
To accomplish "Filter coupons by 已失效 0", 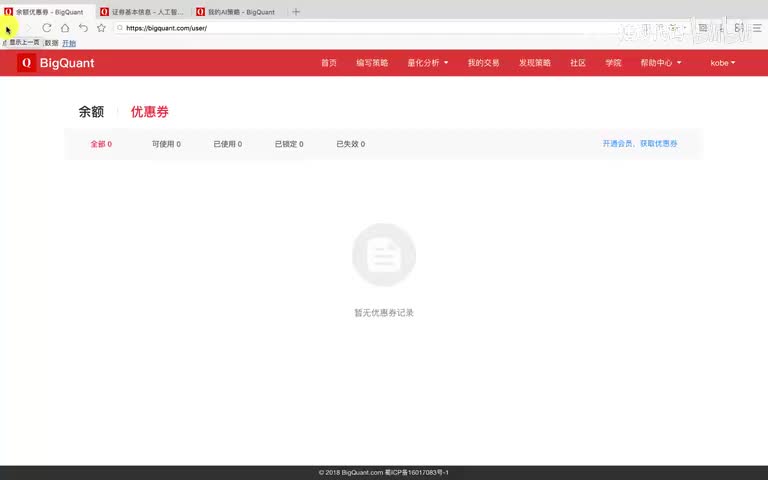I will [x=351, y=144].
